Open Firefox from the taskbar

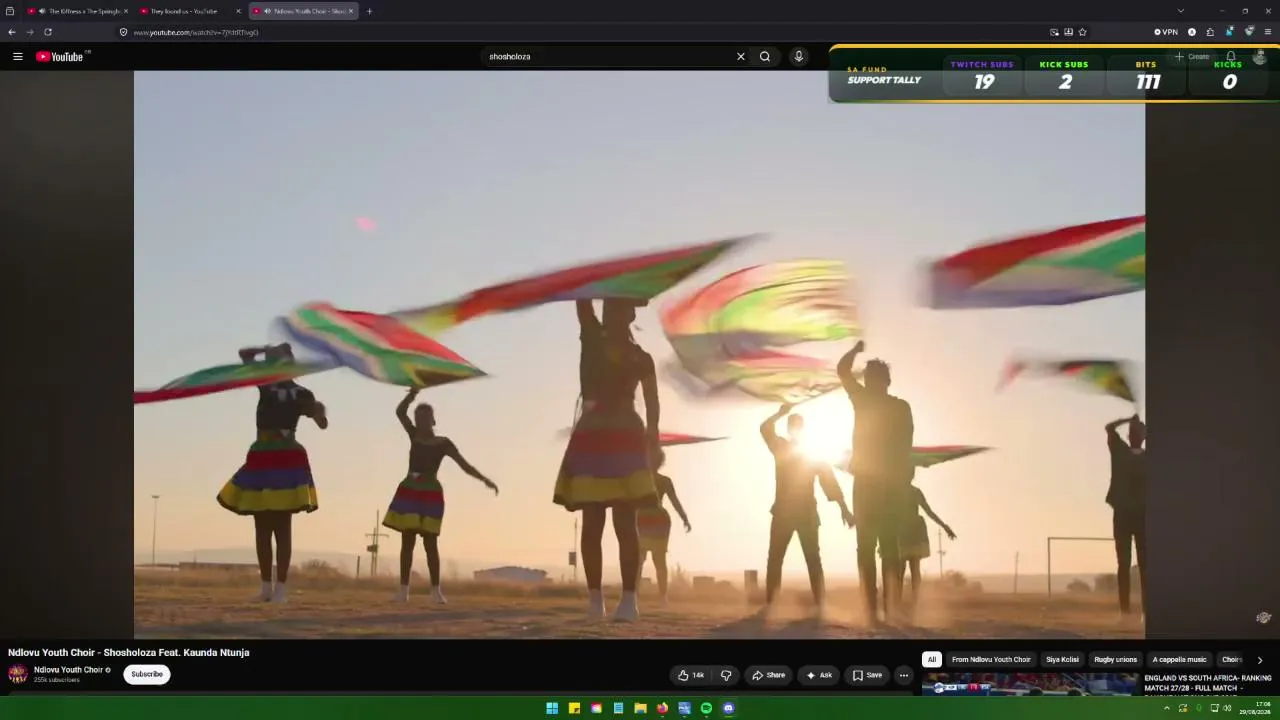pos(662,708)
